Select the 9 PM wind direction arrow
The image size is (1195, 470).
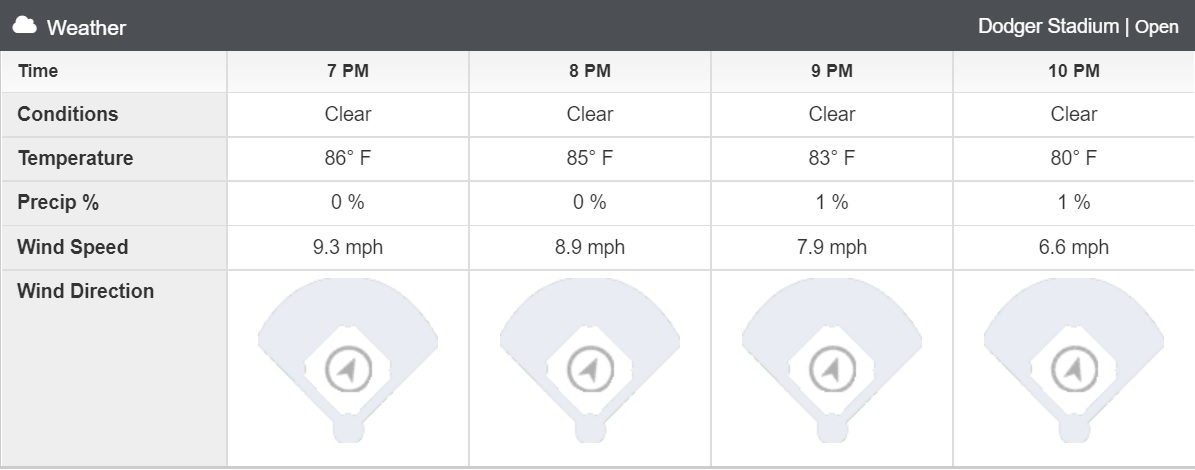tap(832, 370)
